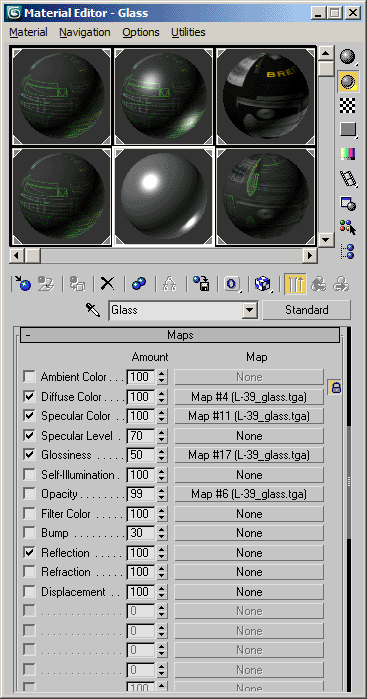The height and width of the screenshot is (699, 367).
Task: Click the Select by Material icon
Action: click(x=347, y=227)
